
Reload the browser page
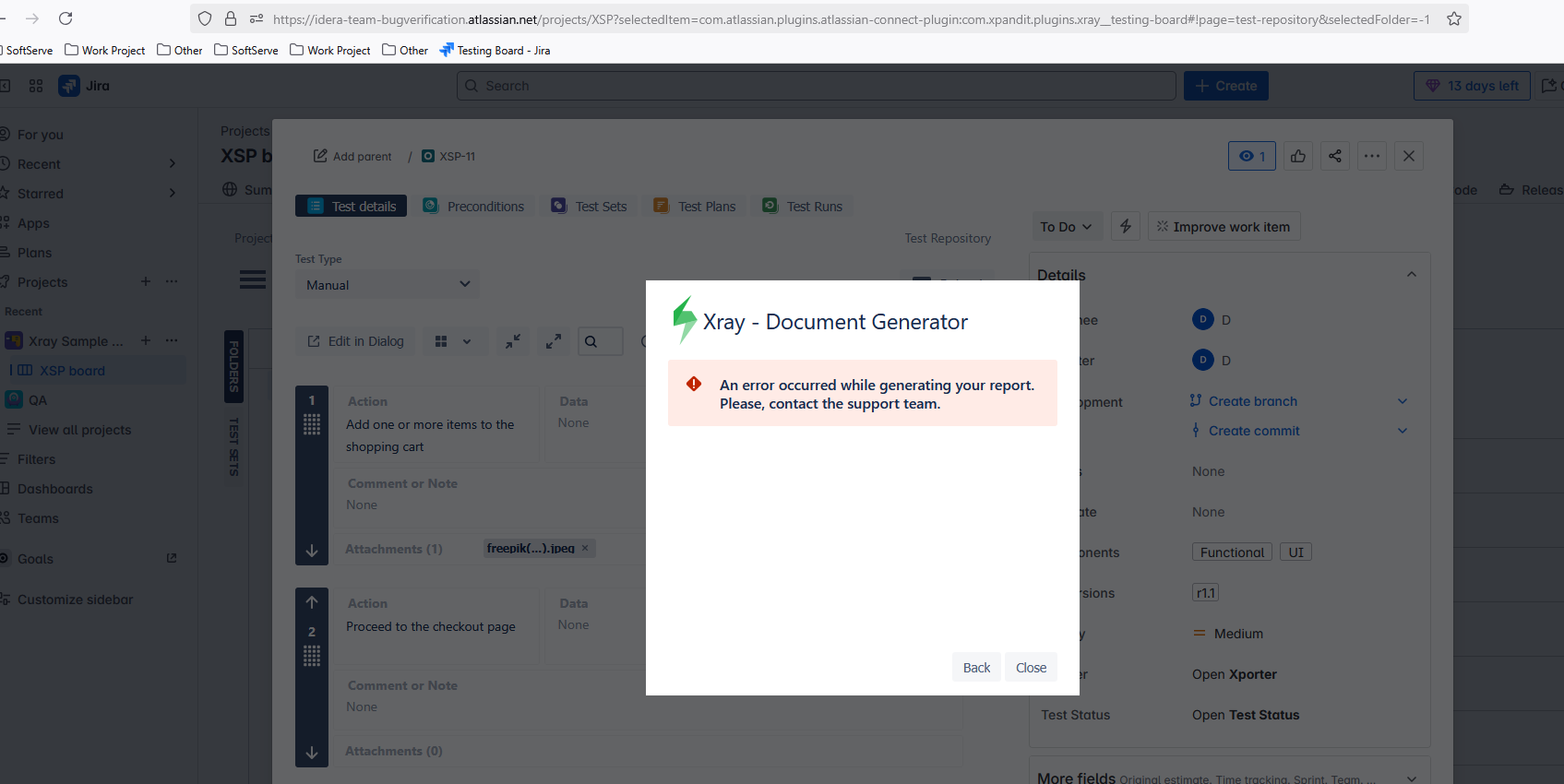tap(66, 18)
